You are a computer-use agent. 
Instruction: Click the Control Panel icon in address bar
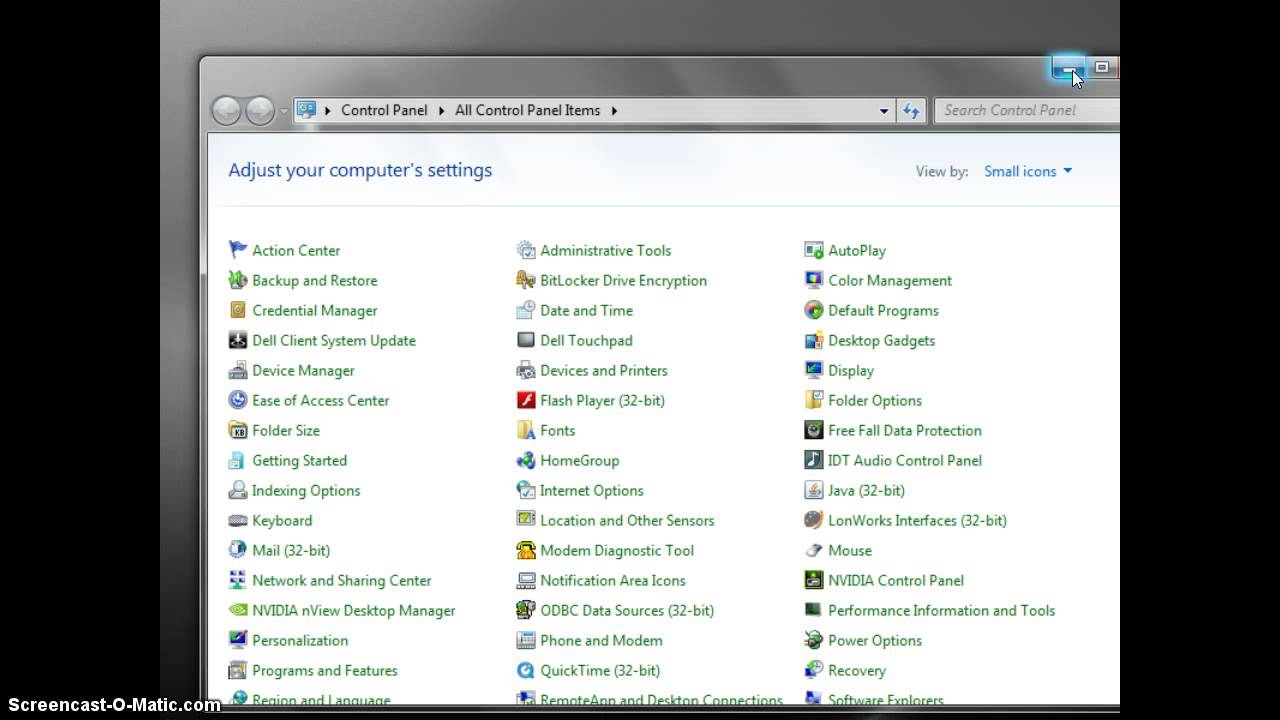tap(307, 110)
